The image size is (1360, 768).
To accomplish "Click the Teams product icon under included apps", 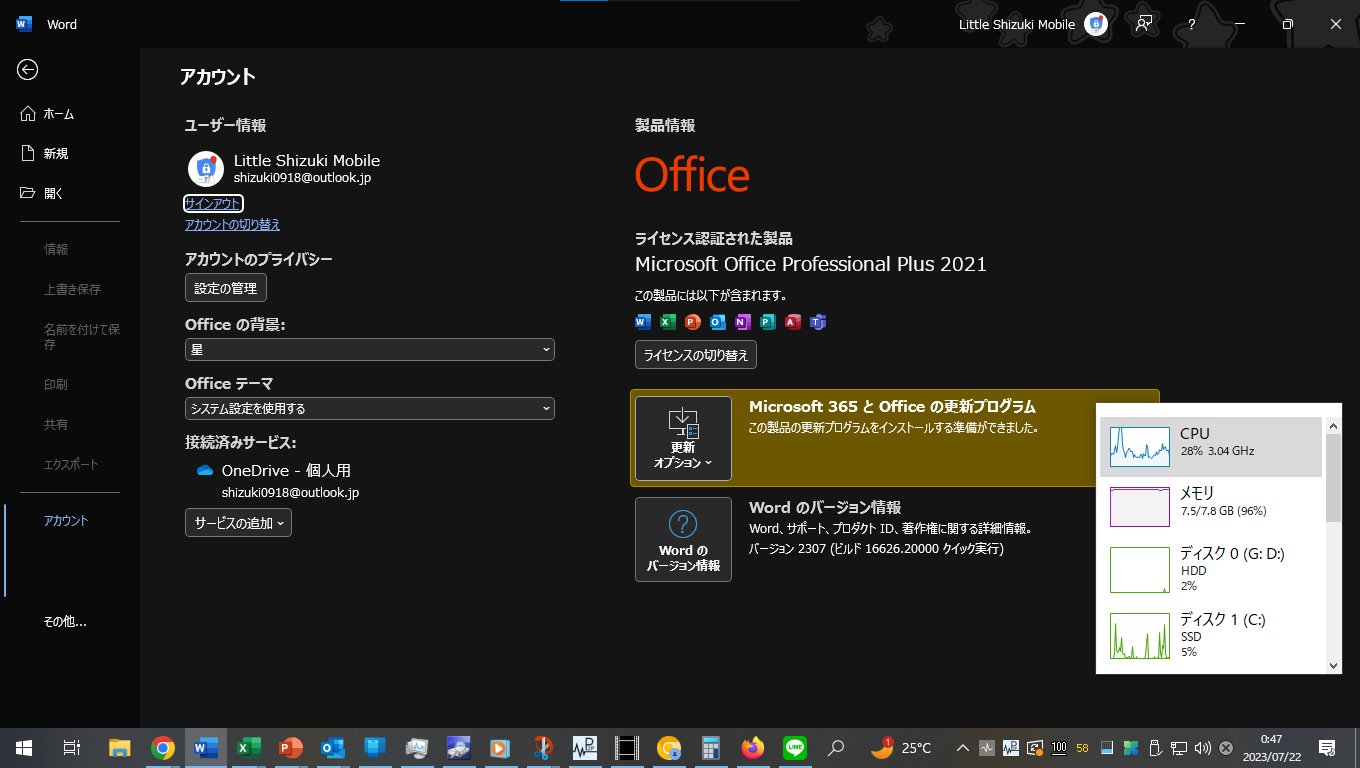I will pos(818,322).
